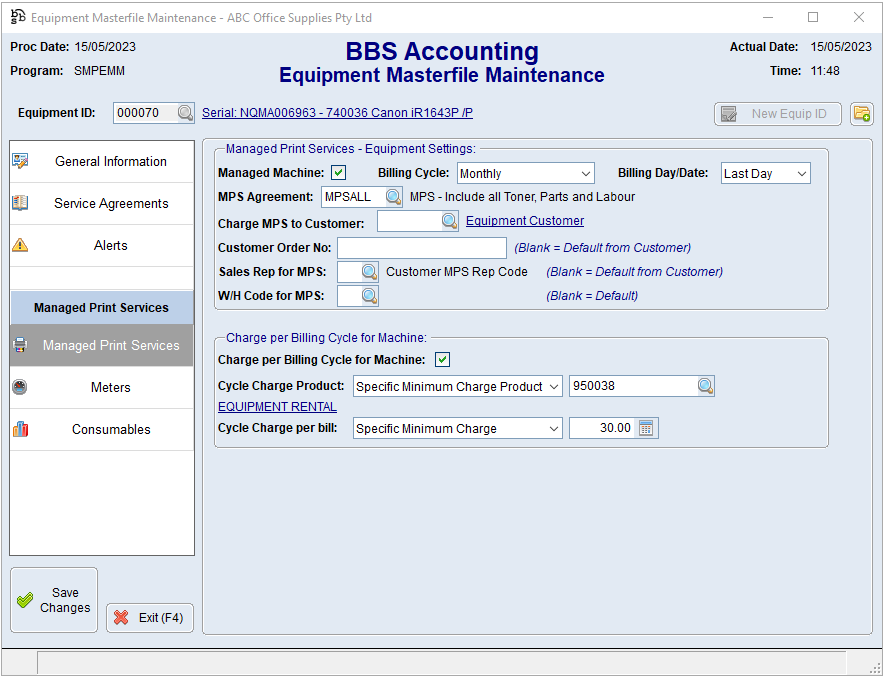
Task: Open calculator icon beside 30.00 charge
Action: click(x=646, y=428)
